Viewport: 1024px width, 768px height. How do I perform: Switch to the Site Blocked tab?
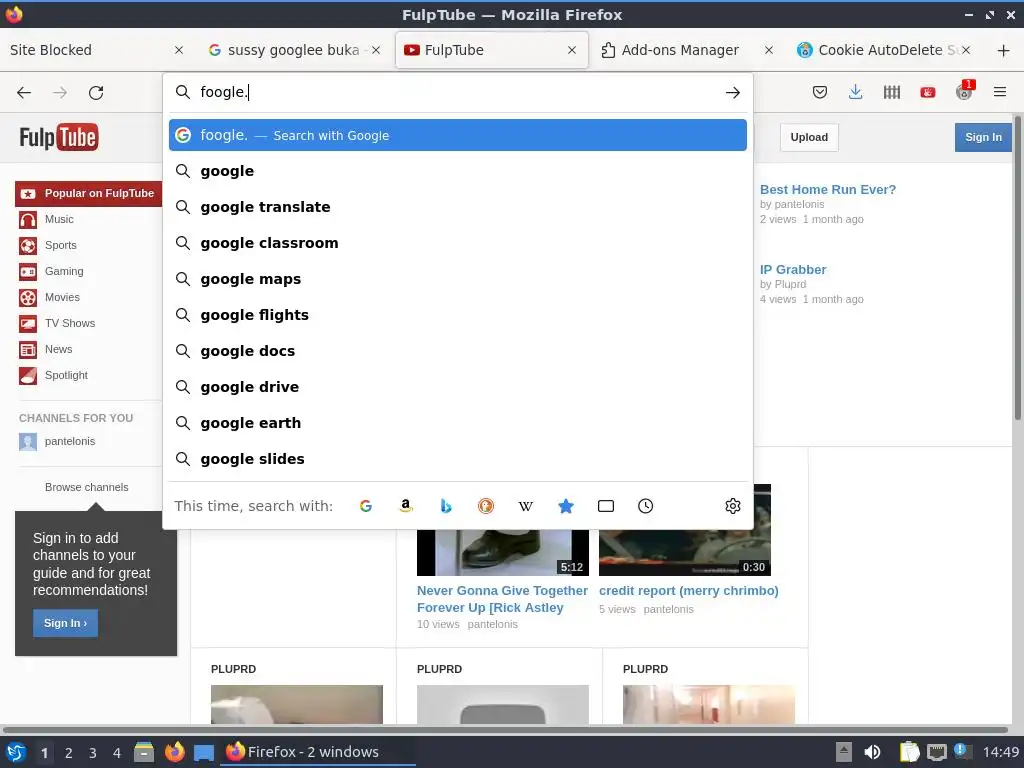coord(97,50)
